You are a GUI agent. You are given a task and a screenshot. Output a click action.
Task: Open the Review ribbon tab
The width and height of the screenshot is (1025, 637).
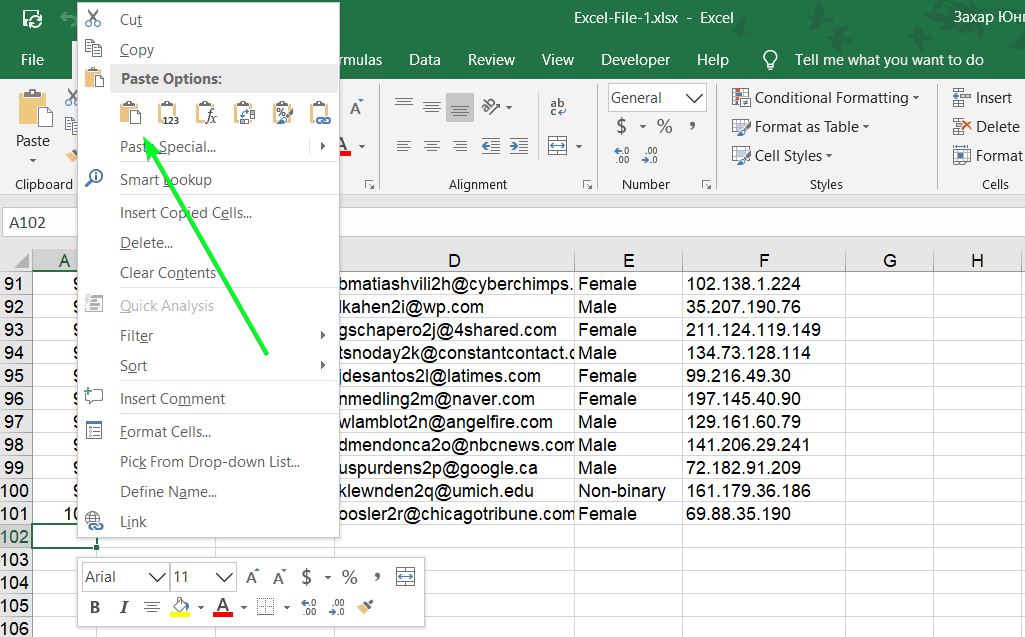[492, 60]
